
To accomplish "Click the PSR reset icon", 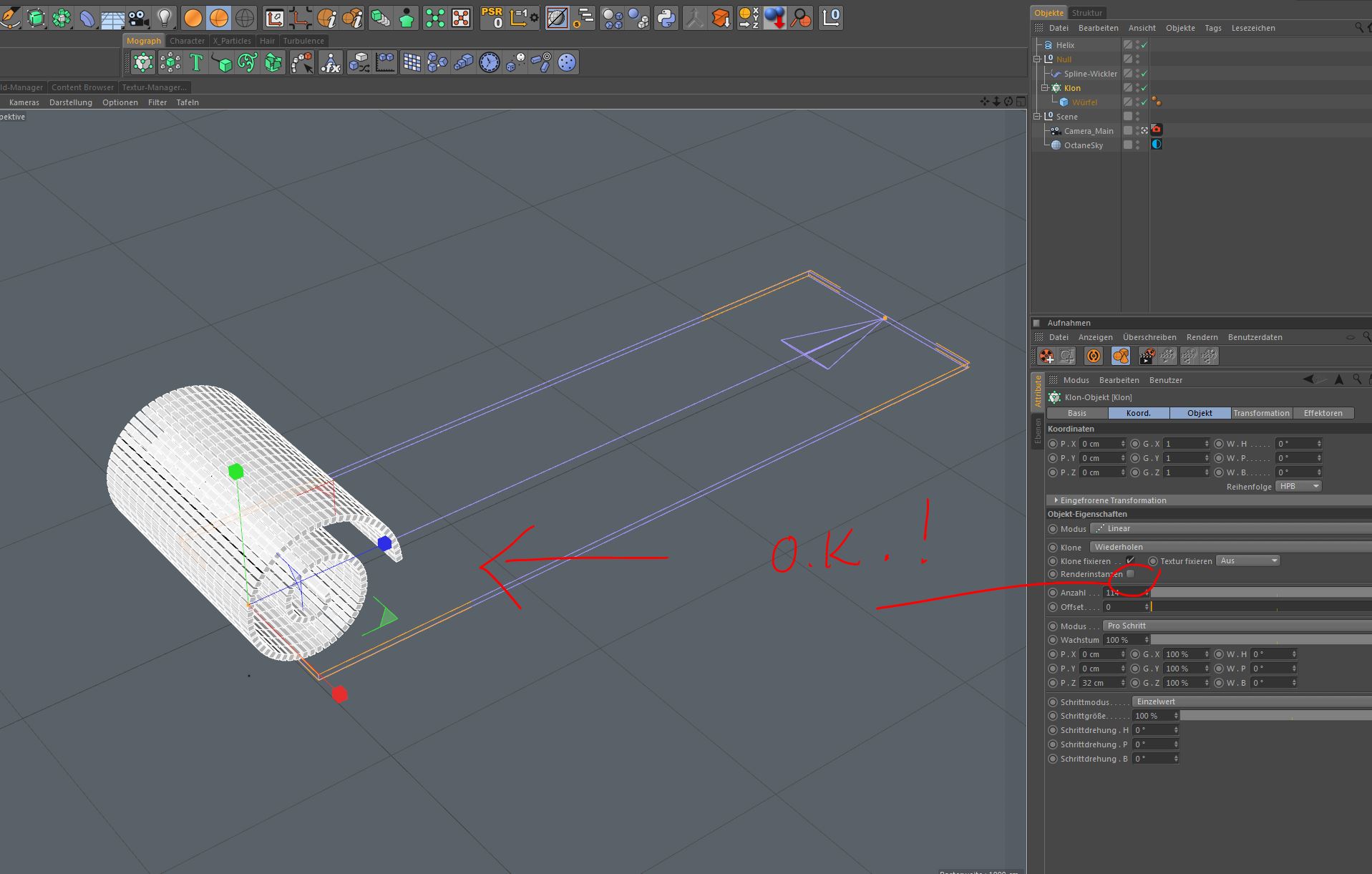I will (492, 18).
